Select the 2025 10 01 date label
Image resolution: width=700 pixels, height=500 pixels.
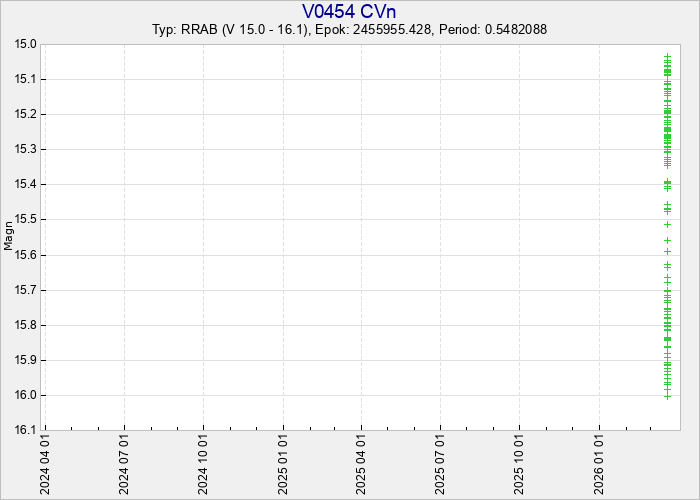click(x=519, y=464)
